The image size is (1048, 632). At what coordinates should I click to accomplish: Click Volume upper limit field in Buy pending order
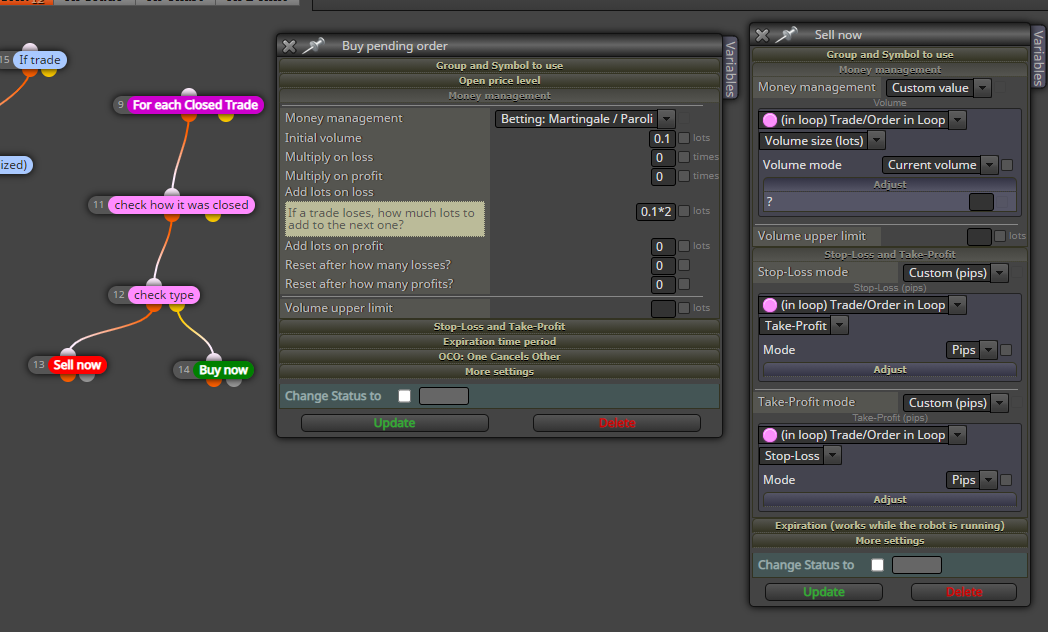pos(663,308)
